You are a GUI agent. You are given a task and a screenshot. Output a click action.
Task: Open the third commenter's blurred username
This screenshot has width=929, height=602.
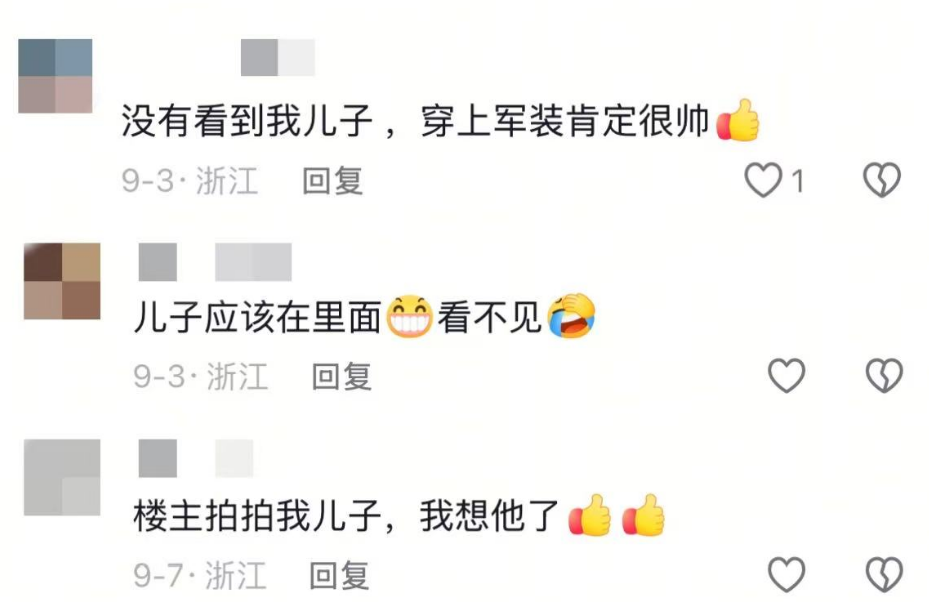[x=196, y=458]
